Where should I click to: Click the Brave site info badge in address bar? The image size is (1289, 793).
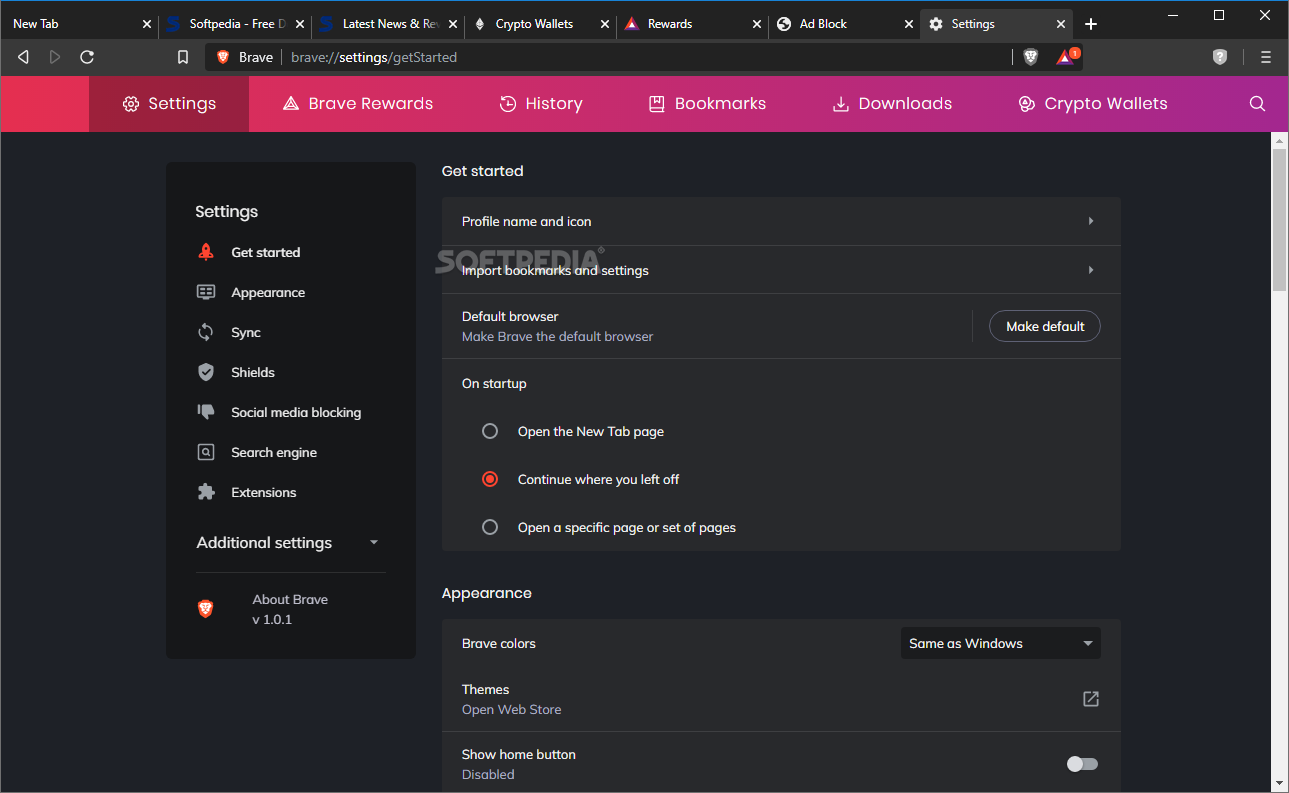click(x=245, y=57)
